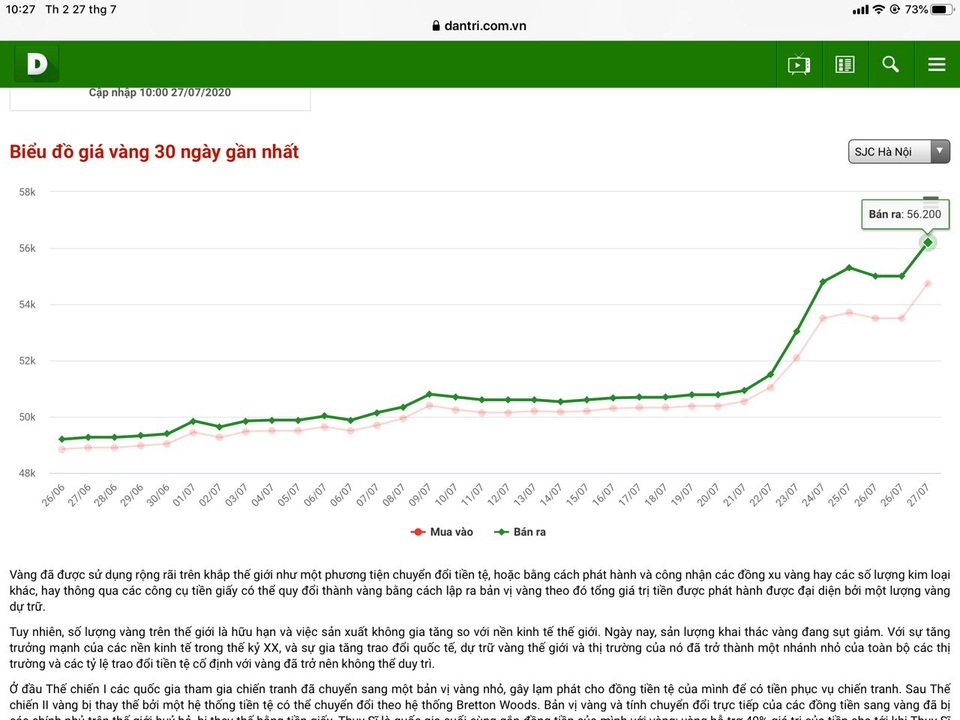Click the 09/07 date label
The width and height of the screenshot is (960, 720).
[x=419, y=495]
